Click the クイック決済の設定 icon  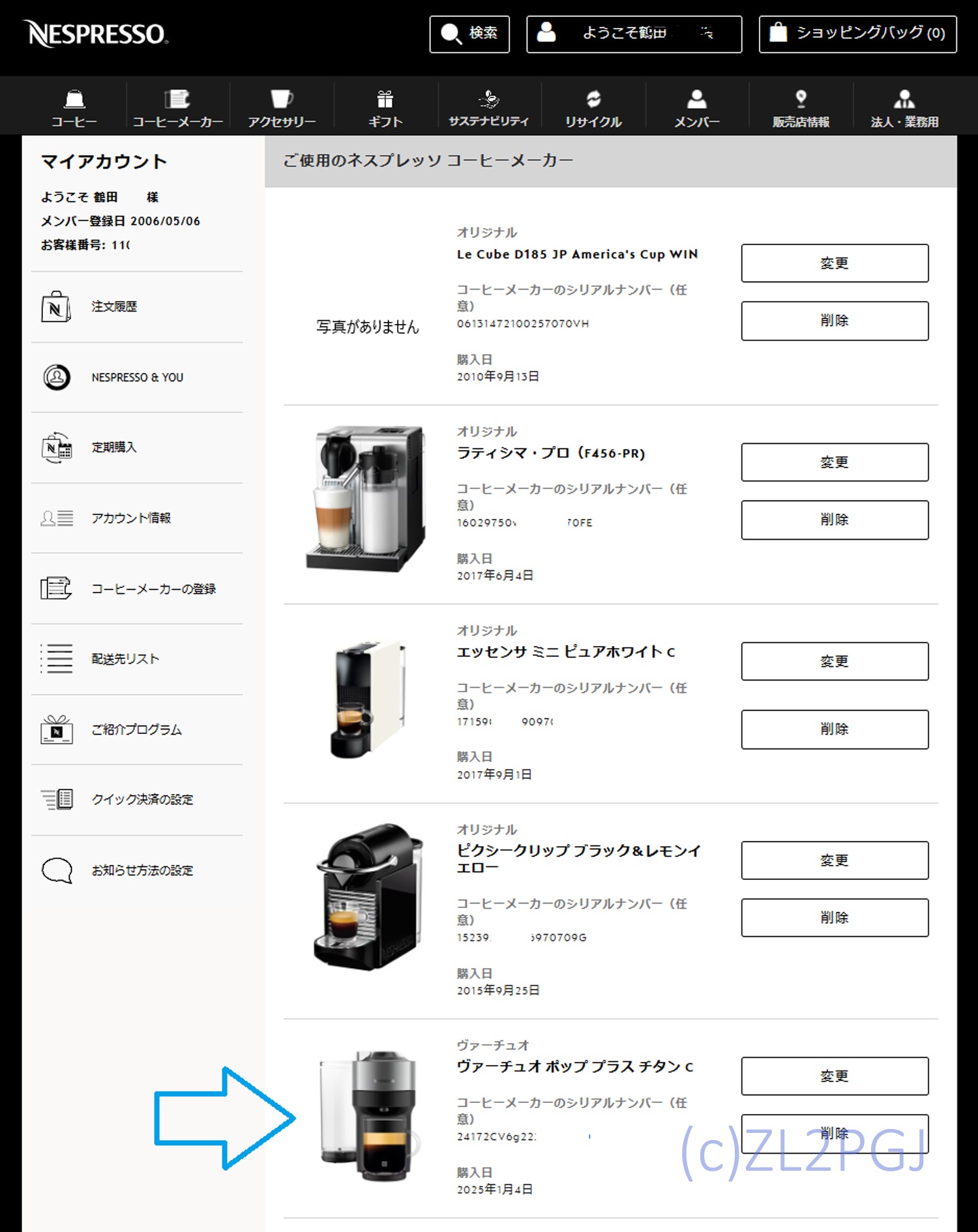[x=57, y=799]
